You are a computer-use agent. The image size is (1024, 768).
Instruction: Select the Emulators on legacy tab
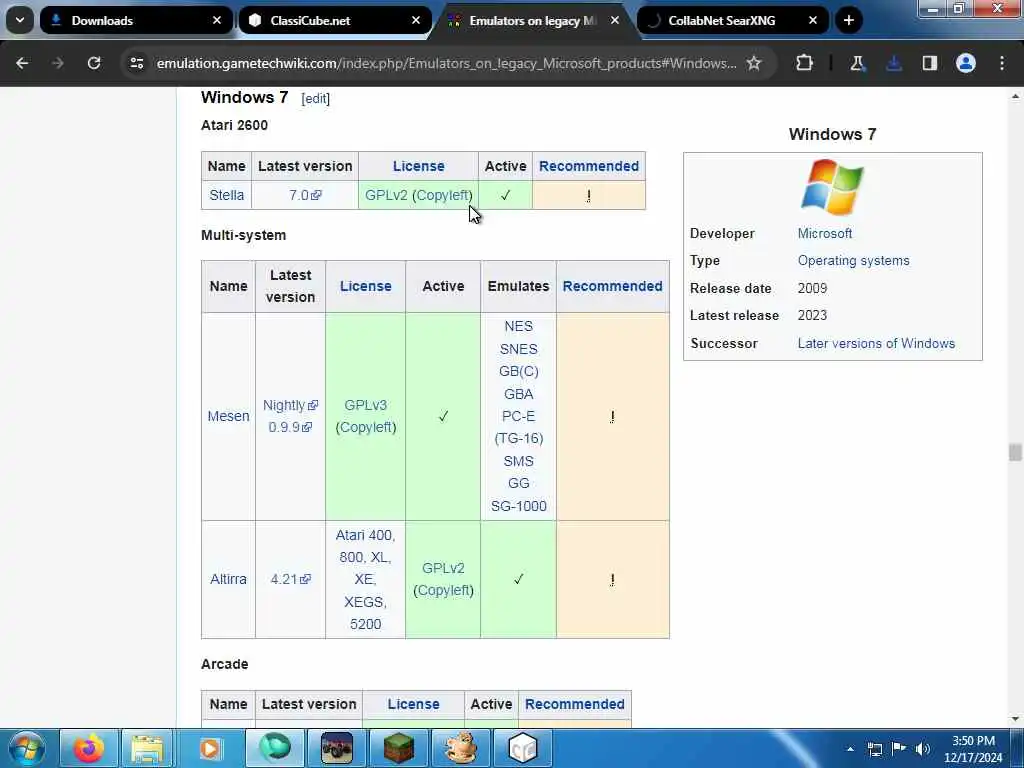tap(533, 20)
